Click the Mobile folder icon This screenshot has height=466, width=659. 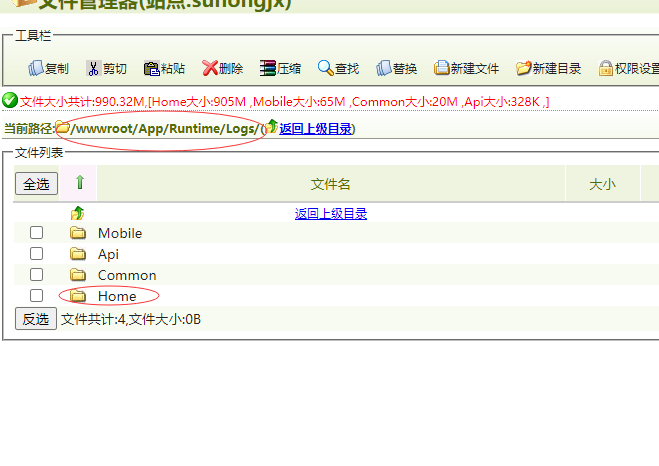[x=78, y=233]
